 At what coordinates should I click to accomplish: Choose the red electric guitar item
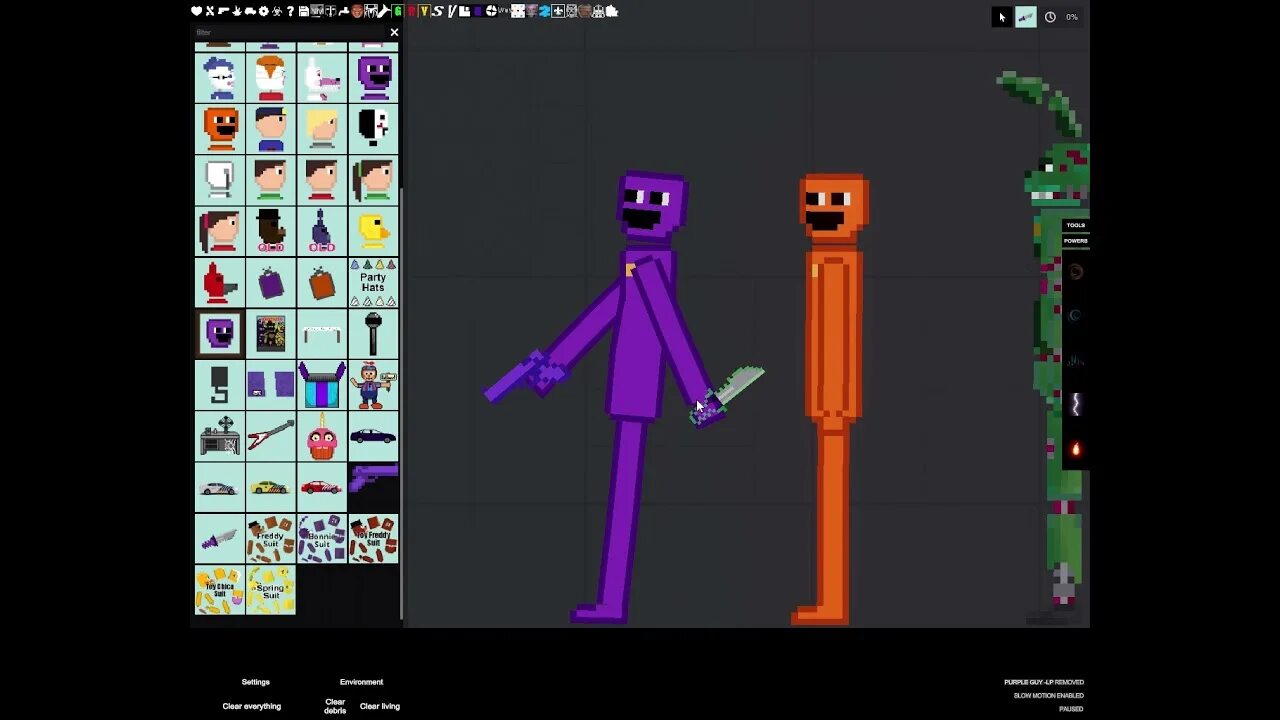[x=271, y=436]
